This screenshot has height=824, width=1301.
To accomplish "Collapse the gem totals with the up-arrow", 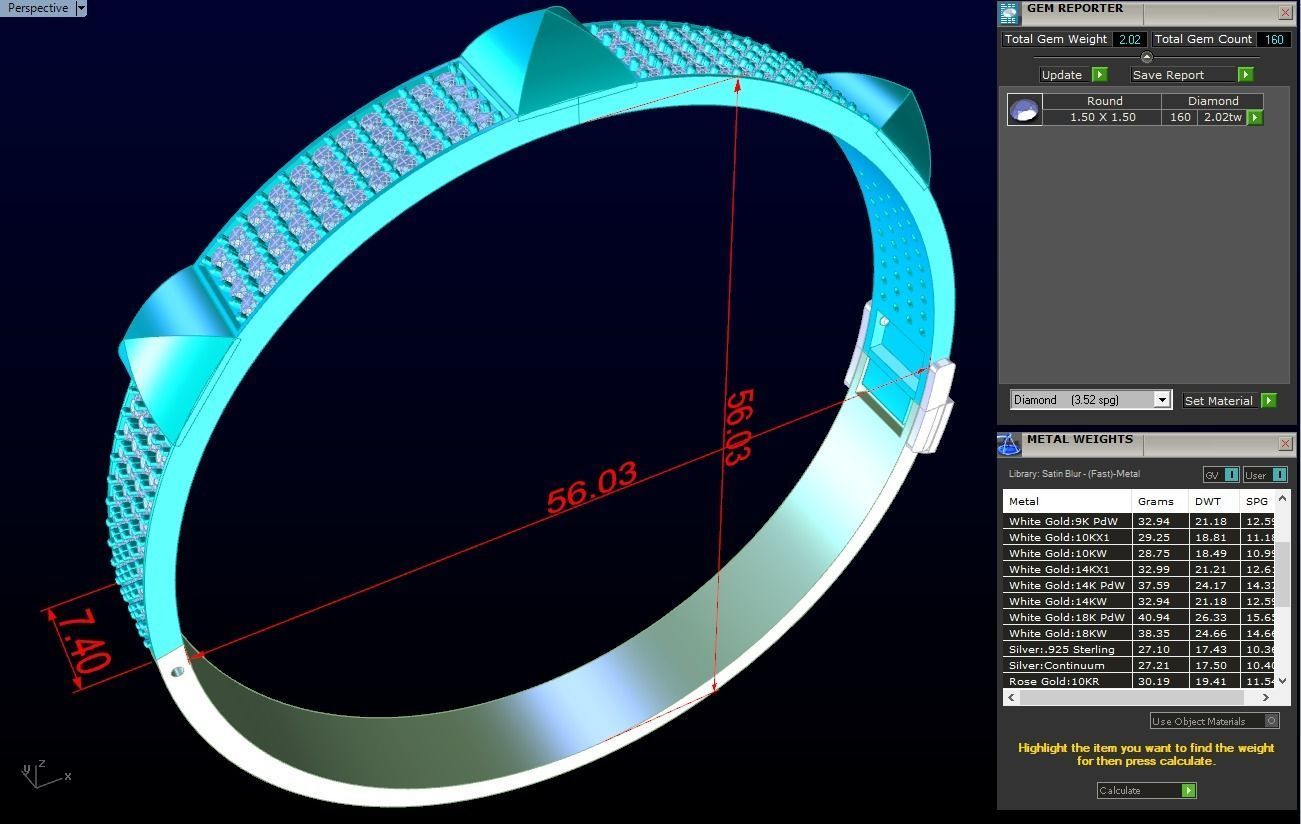I will tap(1146, 57).
